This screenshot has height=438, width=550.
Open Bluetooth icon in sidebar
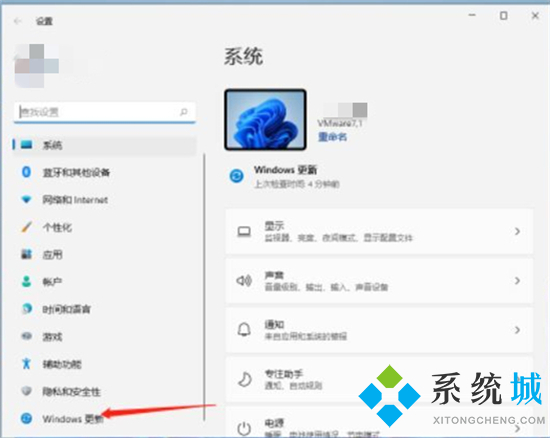pyautogui.click(x=26, y=172)
